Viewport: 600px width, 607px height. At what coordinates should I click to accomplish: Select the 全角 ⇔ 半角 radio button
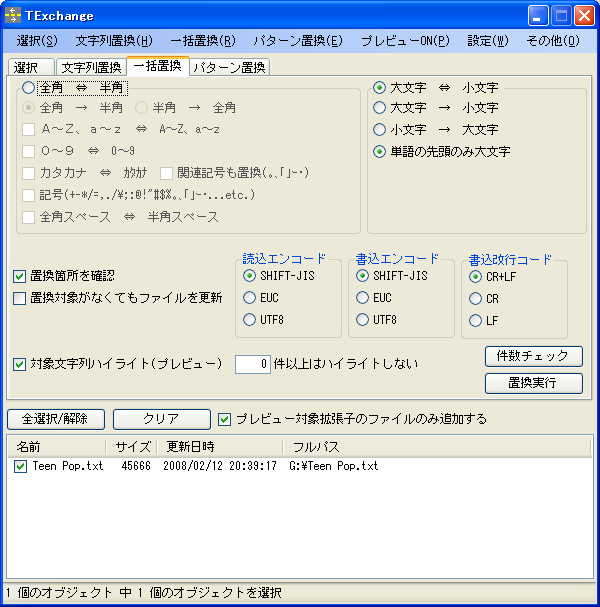pyautogui.click(x=28, y=88)
